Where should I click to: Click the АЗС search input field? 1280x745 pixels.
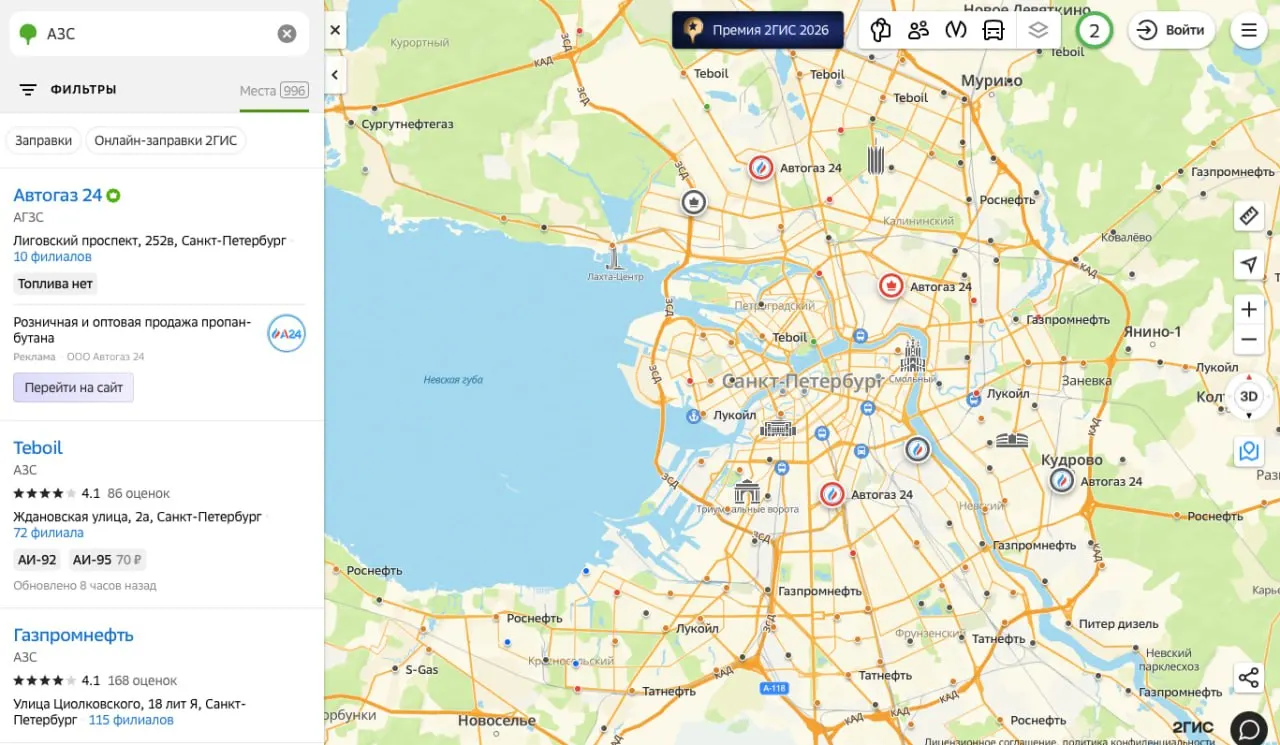pyautogui.click(x=158, y=34)
